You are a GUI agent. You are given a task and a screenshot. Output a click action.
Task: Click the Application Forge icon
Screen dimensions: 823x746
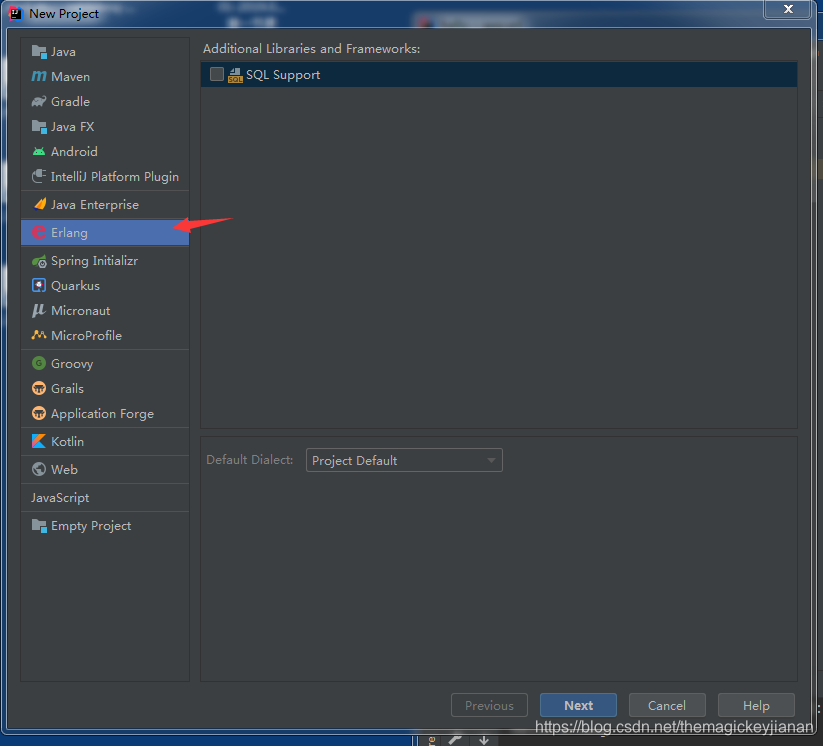pyautogui.click(x=39, y=413)
